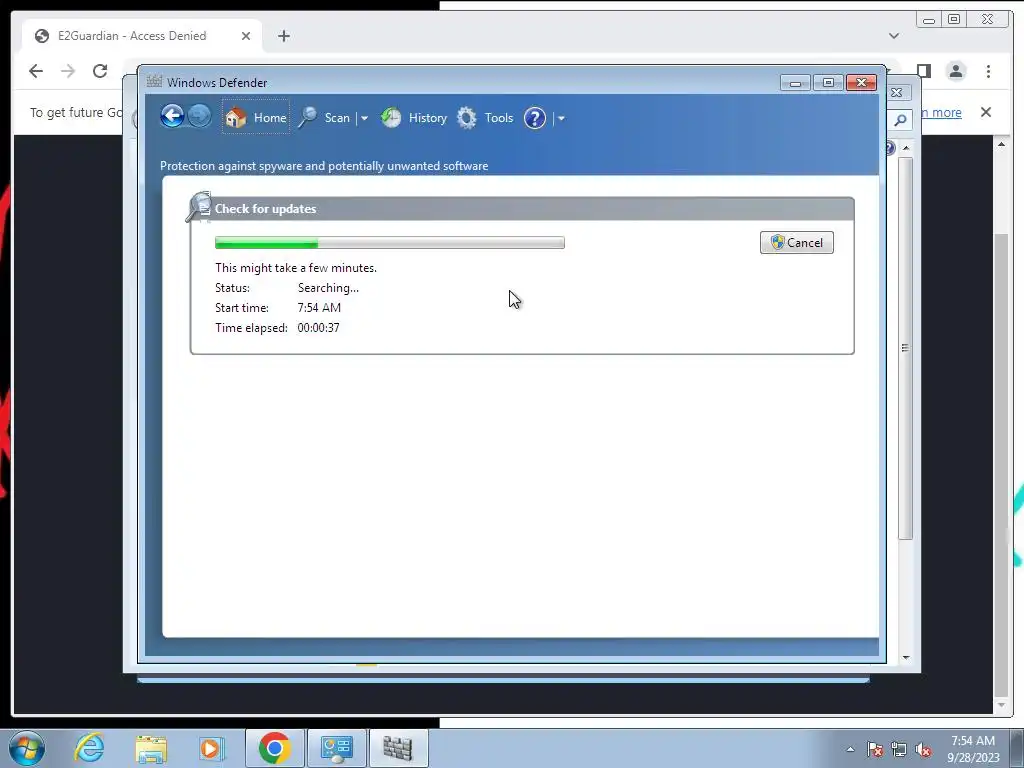Open the History tab
This screenshot has width=1024, height=768.
click(x=413, y=118)
